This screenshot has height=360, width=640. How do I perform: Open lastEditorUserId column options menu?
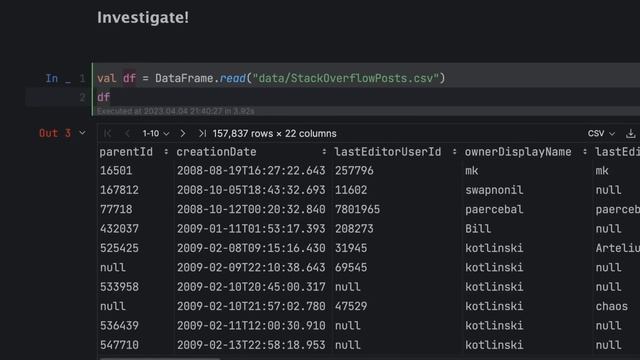tap(454, 152)
